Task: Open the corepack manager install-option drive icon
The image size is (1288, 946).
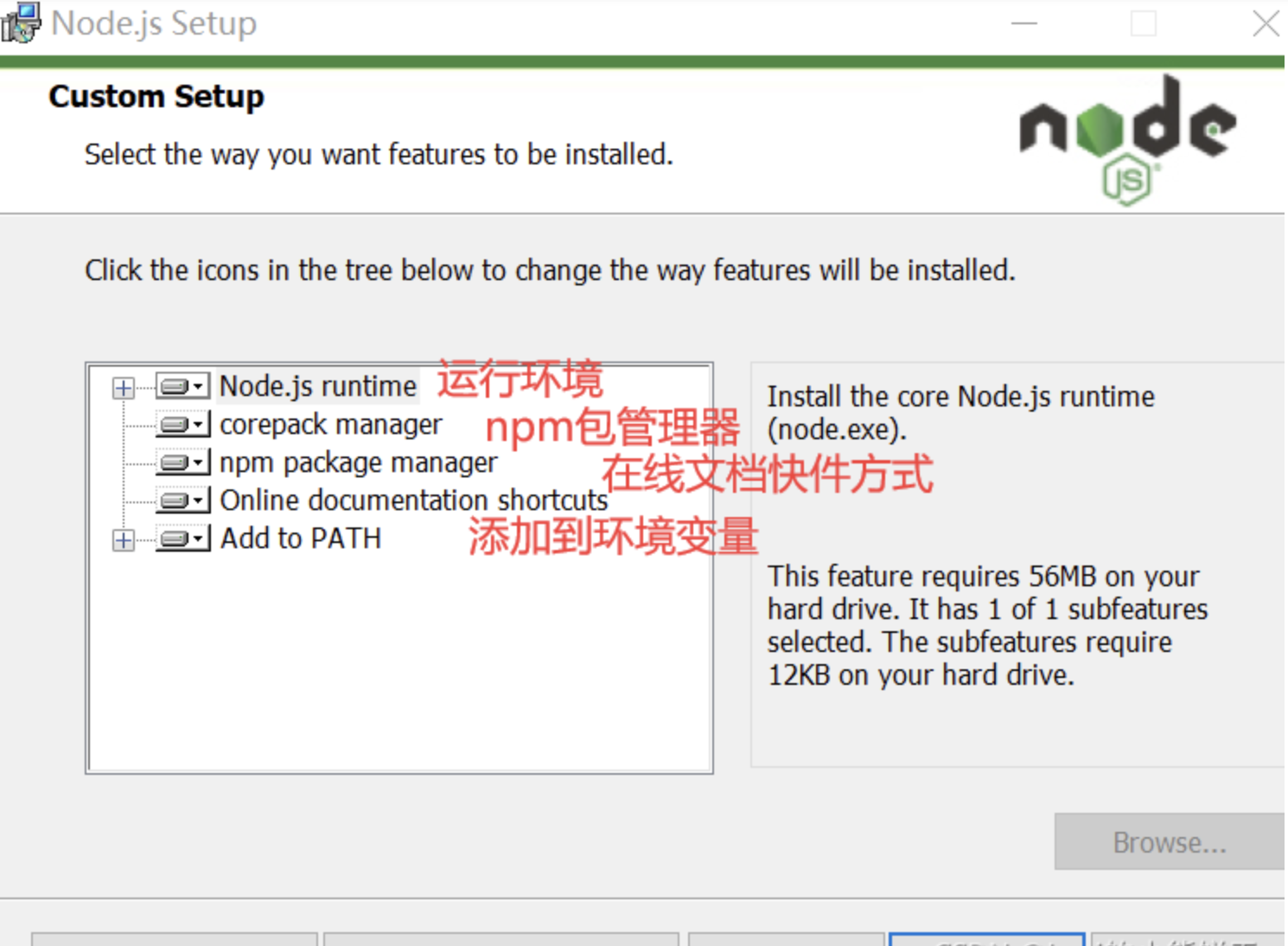Action: tap(183, 425)
